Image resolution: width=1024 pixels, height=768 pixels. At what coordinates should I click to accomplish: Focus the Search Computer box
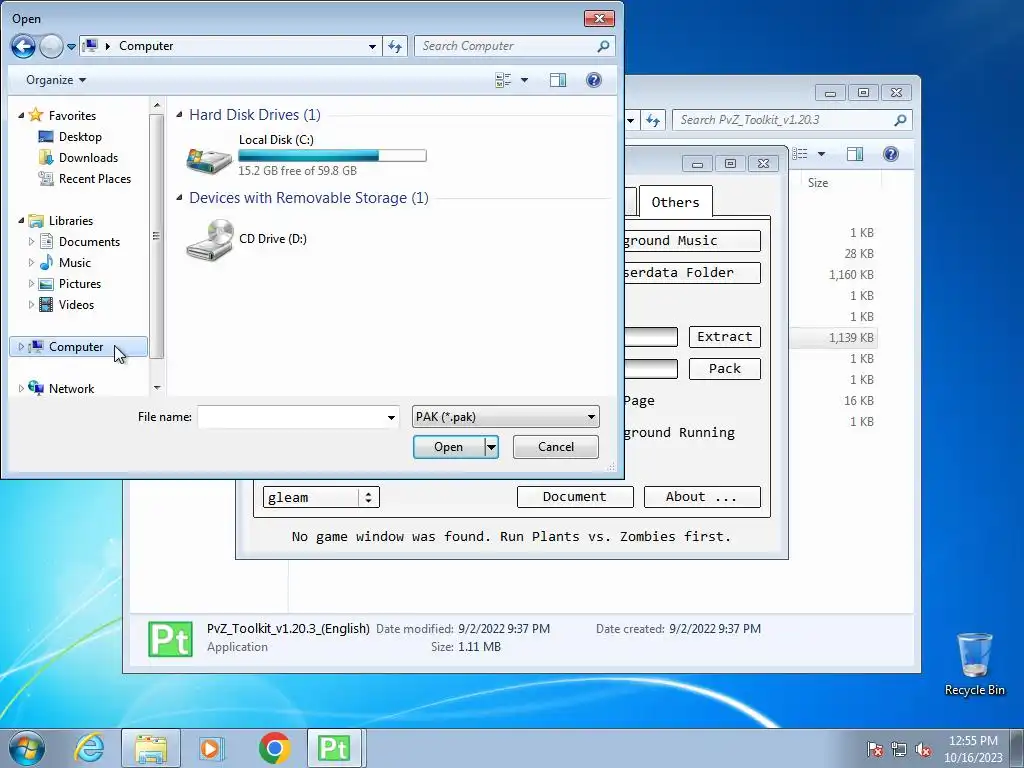506,46
